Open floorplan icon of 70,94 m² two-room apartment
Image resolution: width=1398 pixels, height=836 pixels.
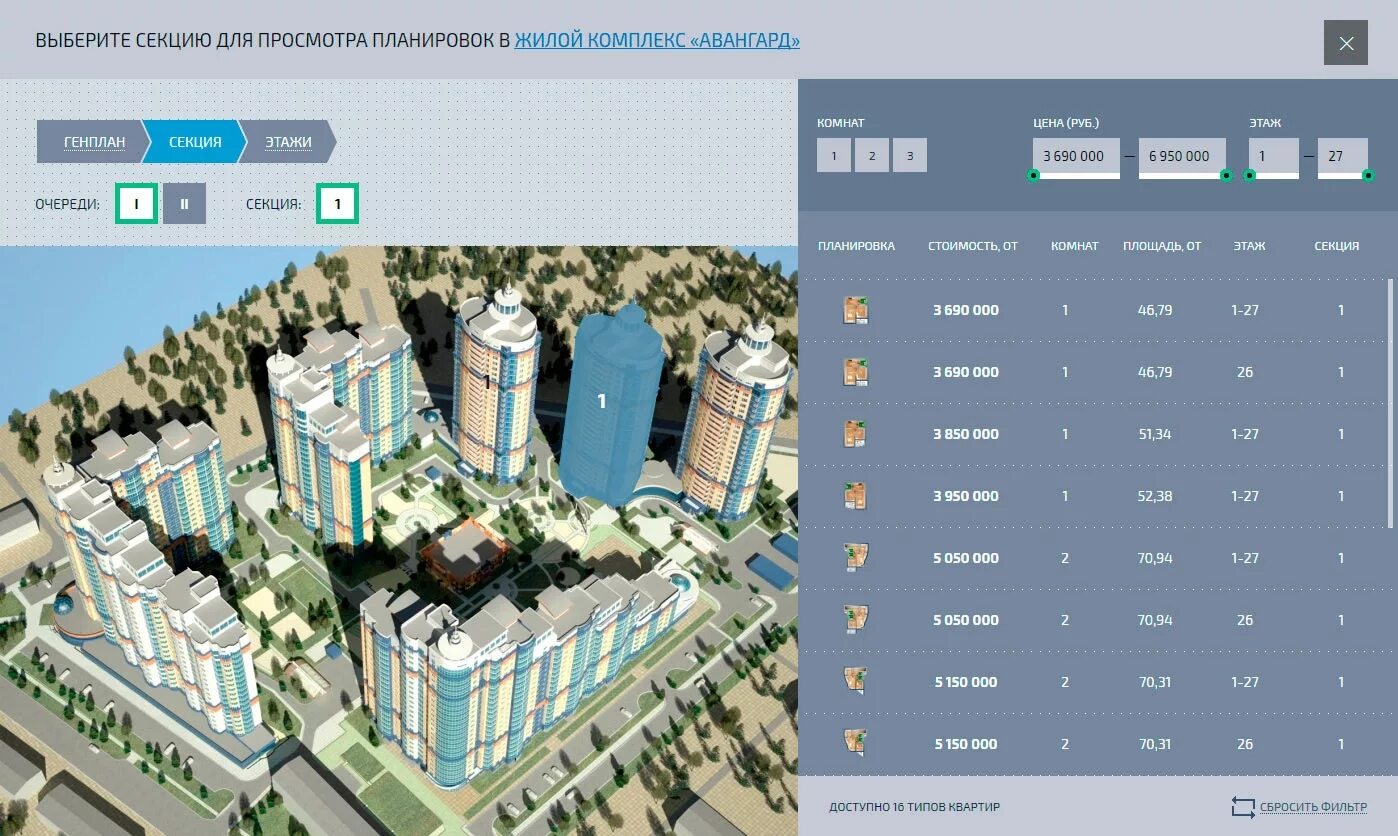coord(856,557)
